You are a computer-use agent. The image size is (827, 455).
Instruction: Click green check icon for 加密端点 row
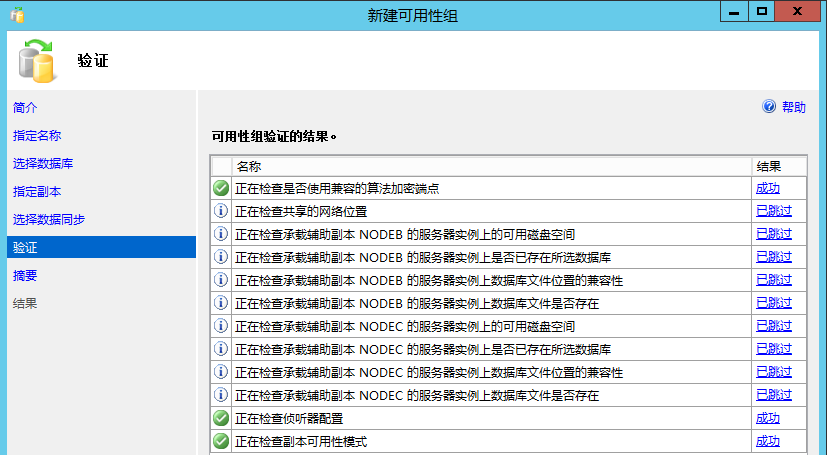pos(221,188)
